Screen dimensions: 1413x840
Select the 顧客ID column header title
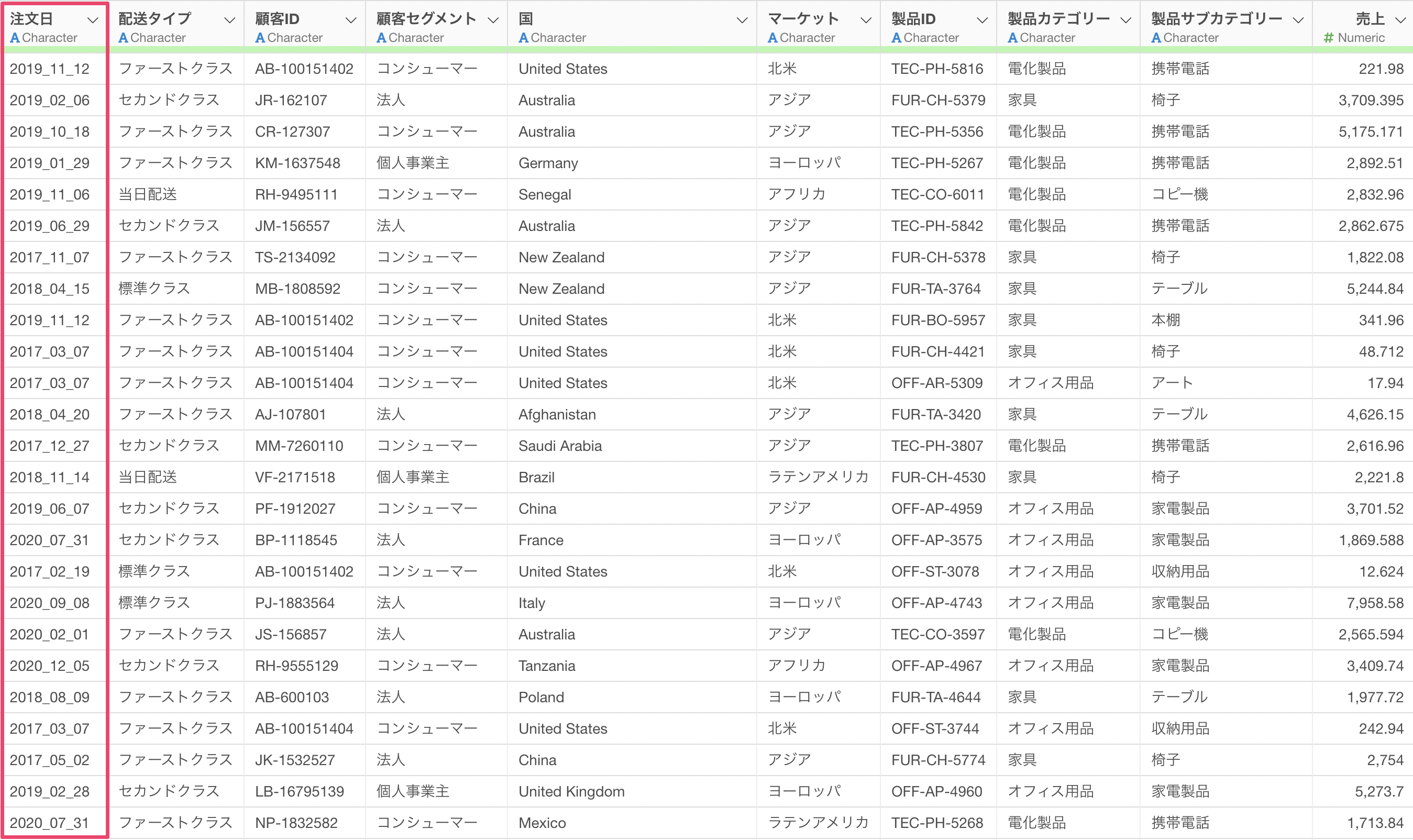pyautogui.click(x=277, y=19)
